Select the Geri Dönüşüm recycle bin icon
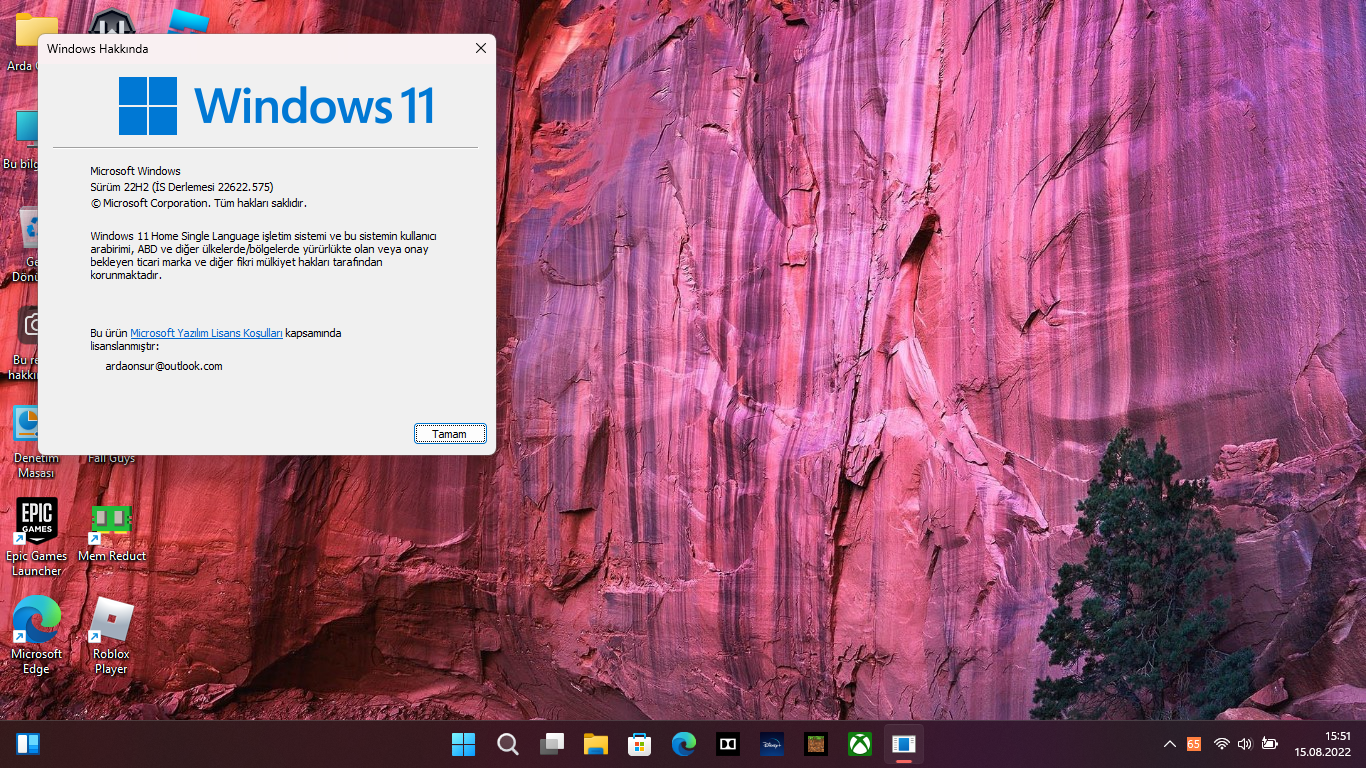This screenshot has width=1366, height=768. [26, 245]
